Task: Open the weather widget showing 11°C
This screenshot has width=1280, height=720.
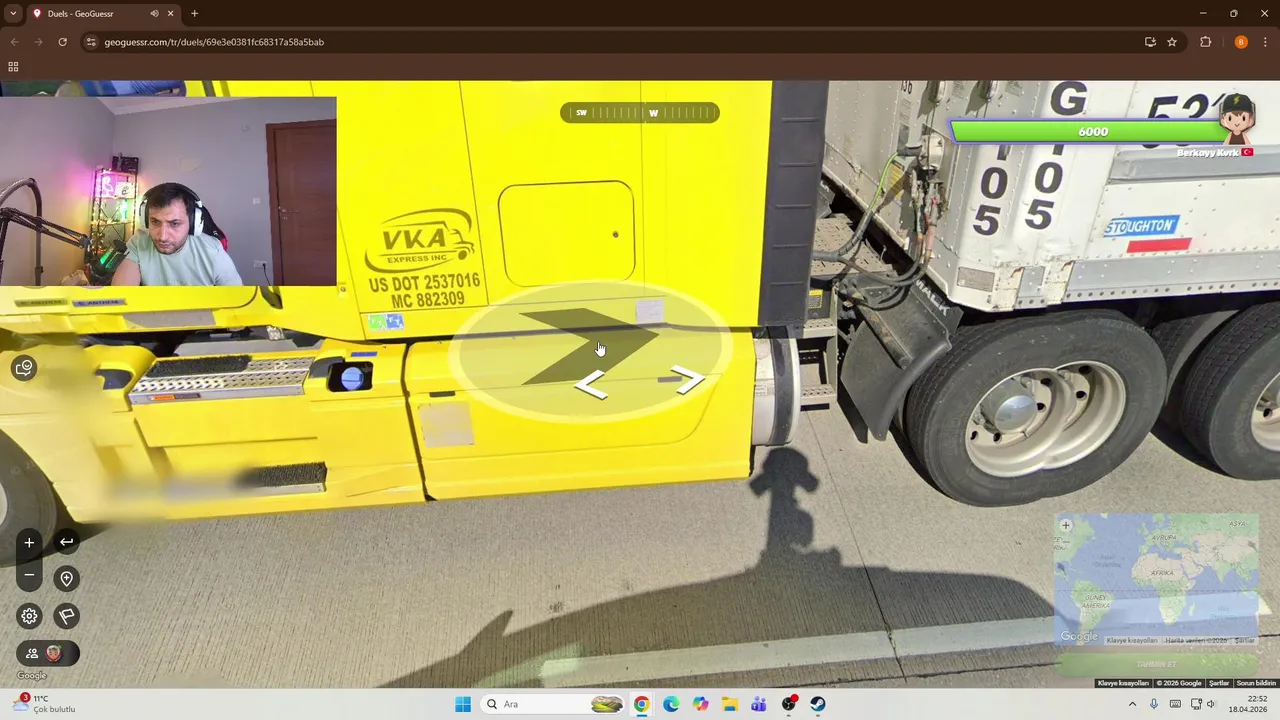Action: pyautogui.click(x=45, y=704)
